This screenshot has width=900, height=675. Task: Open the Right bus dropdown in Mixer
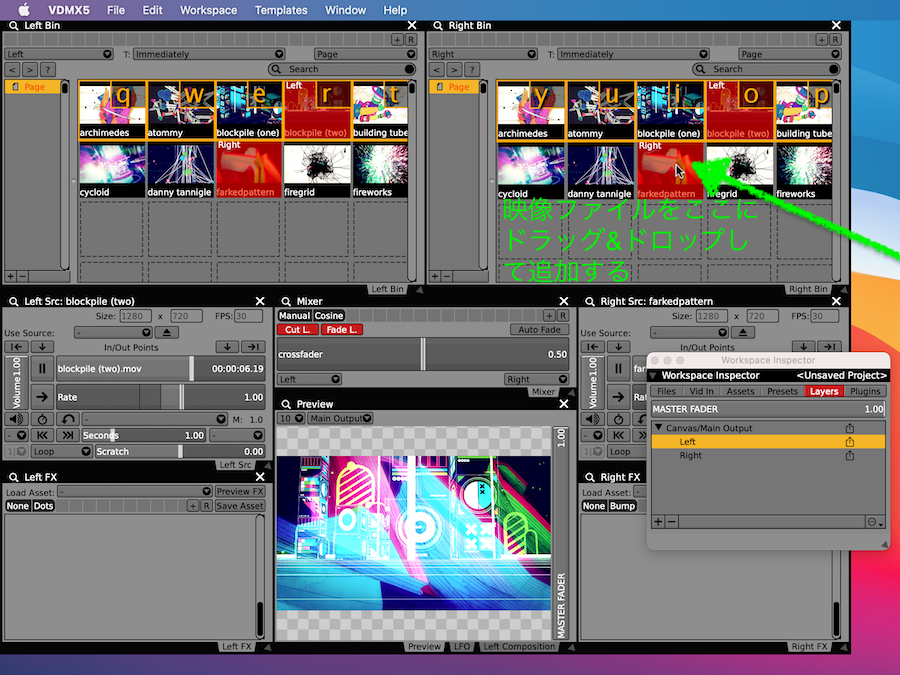pos(536,379)
